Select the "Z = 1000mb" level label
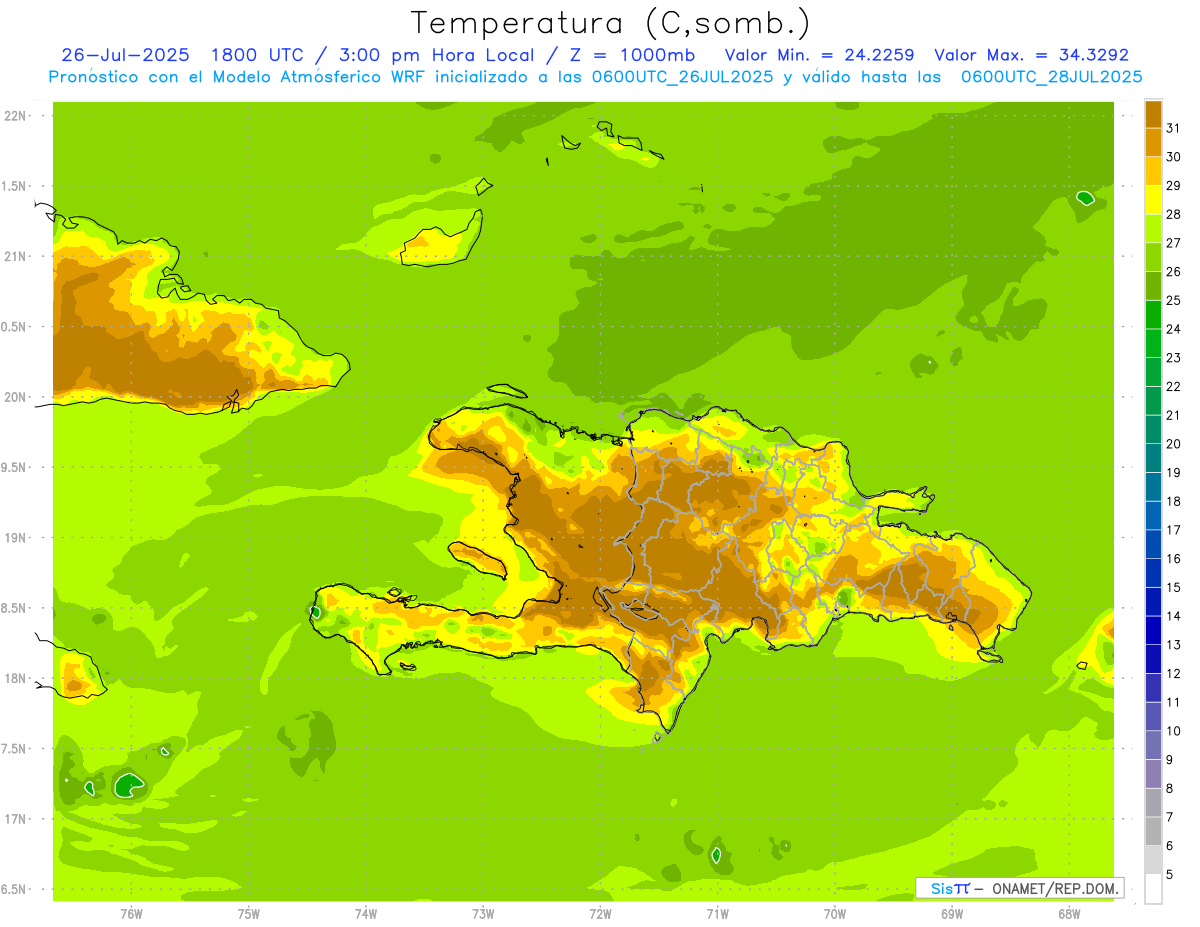The width and height of the screenshot is (1200, 927). click(x=632, y=55)
